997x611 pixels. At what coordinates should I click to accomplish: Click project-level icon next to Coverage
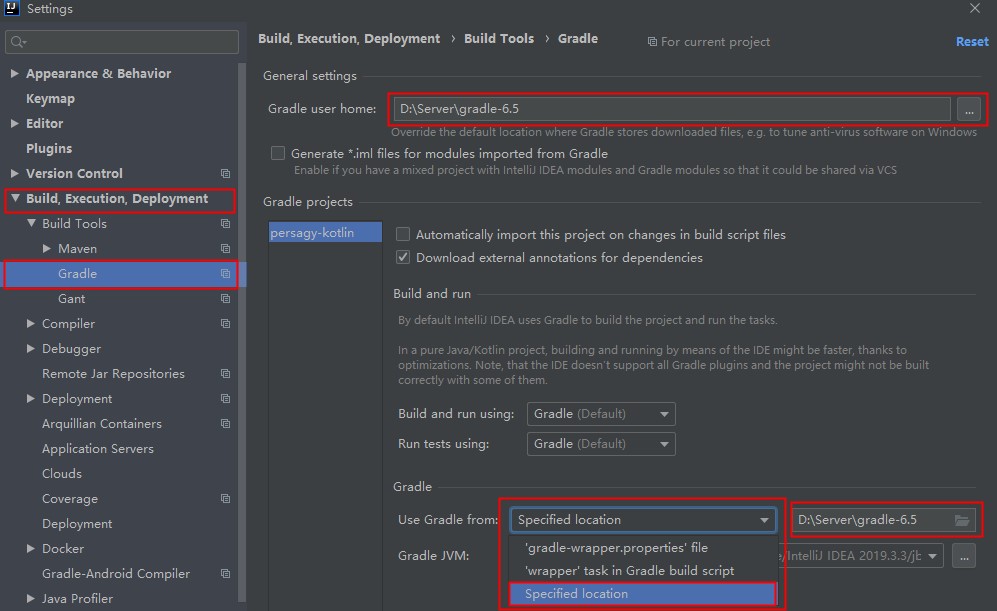tap(225, 499)
